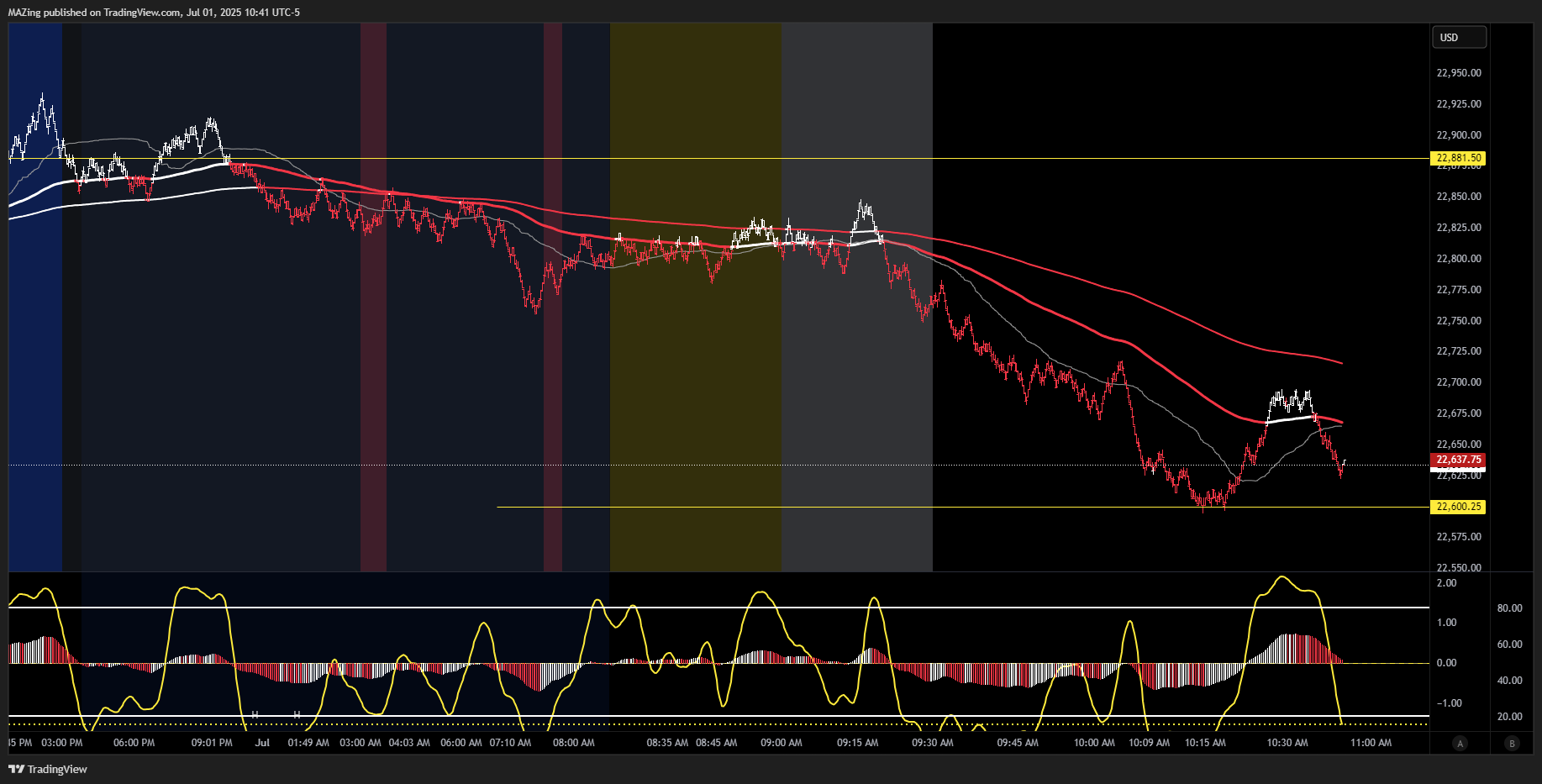The height and width of the screenshot is (784, 1542).
Task: Click the 22,850.00 price axis value
Action: pyautogui.click(x=1459, y=197)
